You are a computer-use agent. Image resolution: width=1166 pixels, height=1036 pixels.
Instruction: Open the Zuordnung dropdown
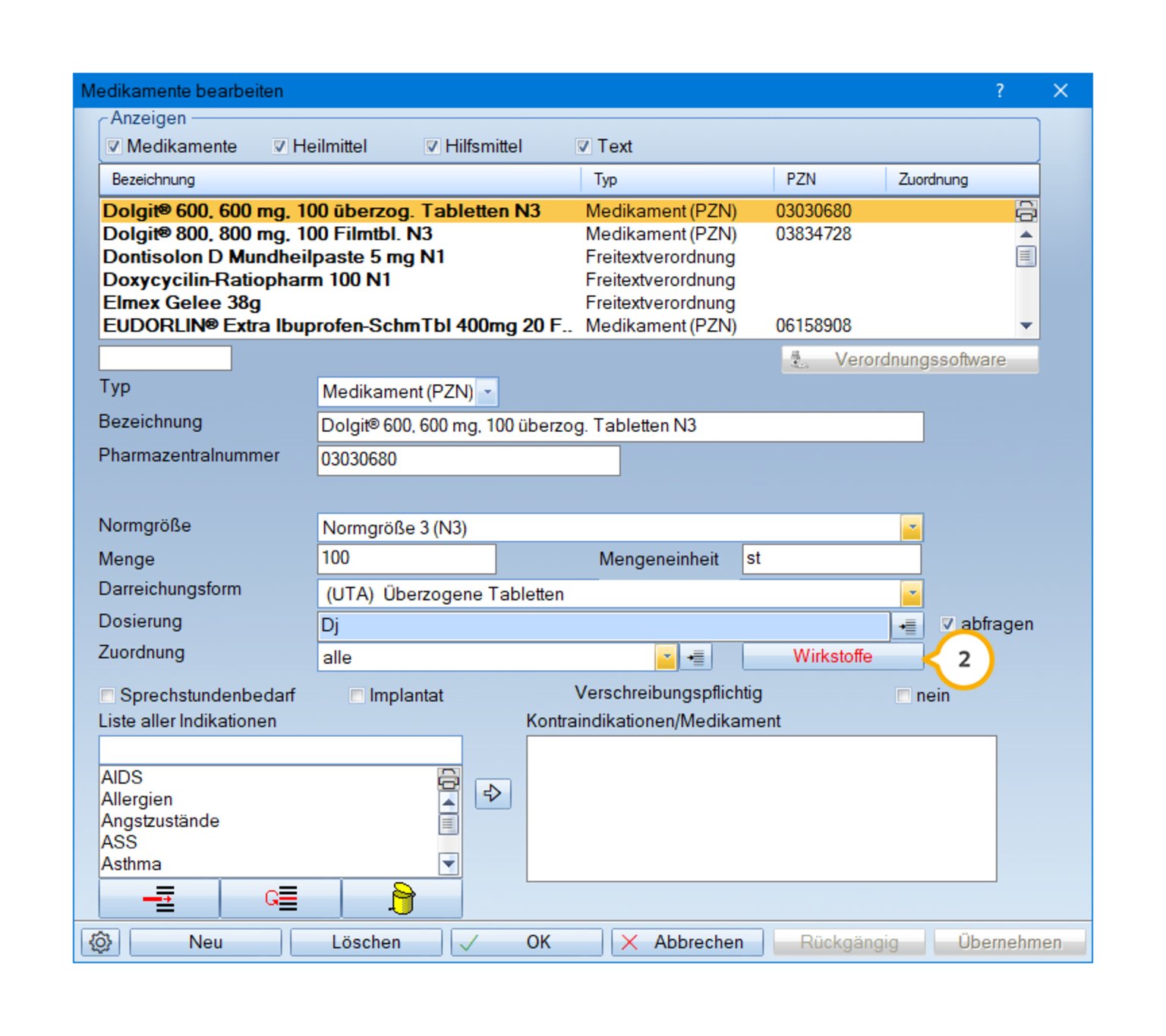[666, 657]
